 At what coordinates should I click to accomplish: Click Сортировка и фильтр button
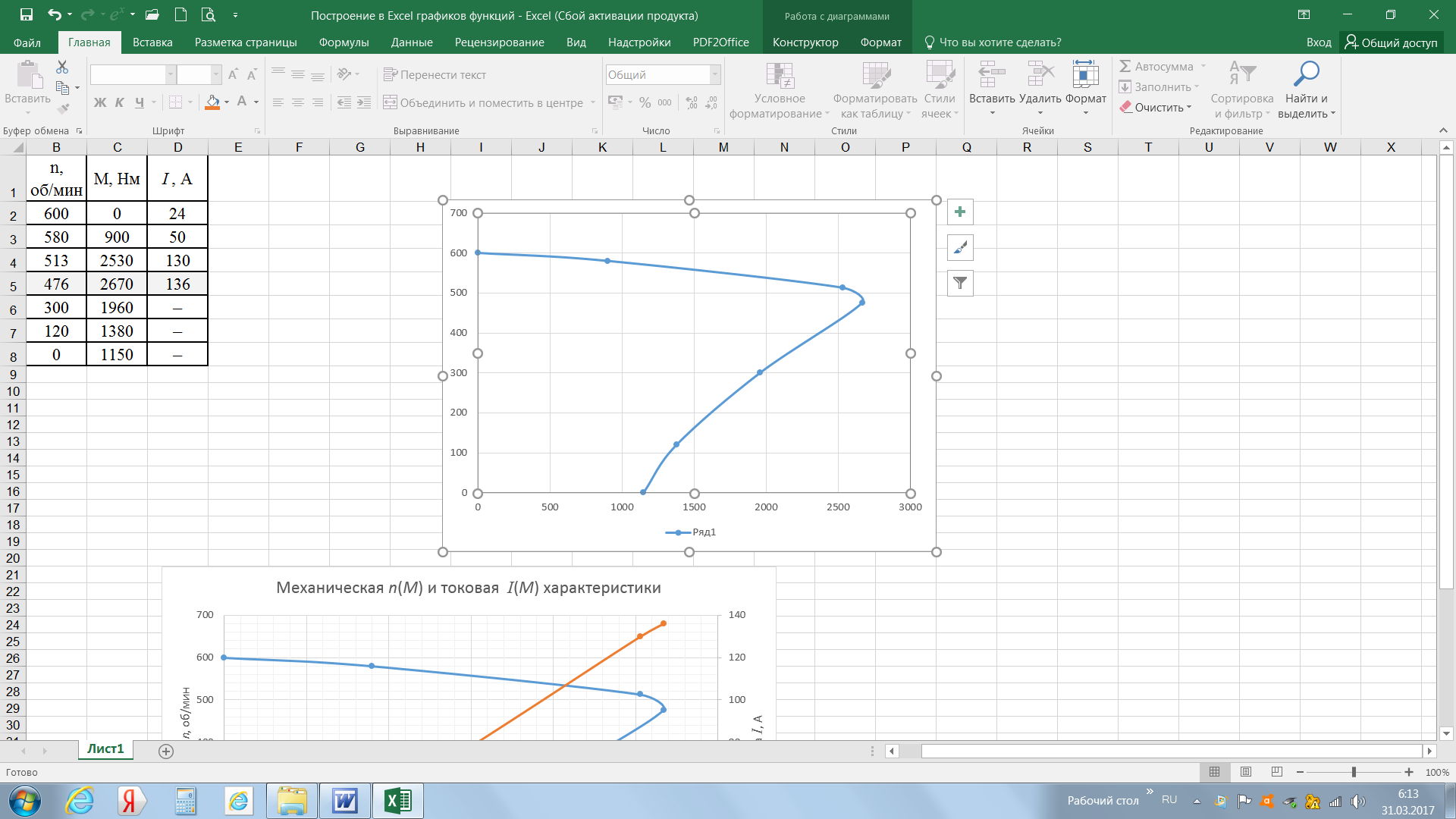(x=1241, y=89)
